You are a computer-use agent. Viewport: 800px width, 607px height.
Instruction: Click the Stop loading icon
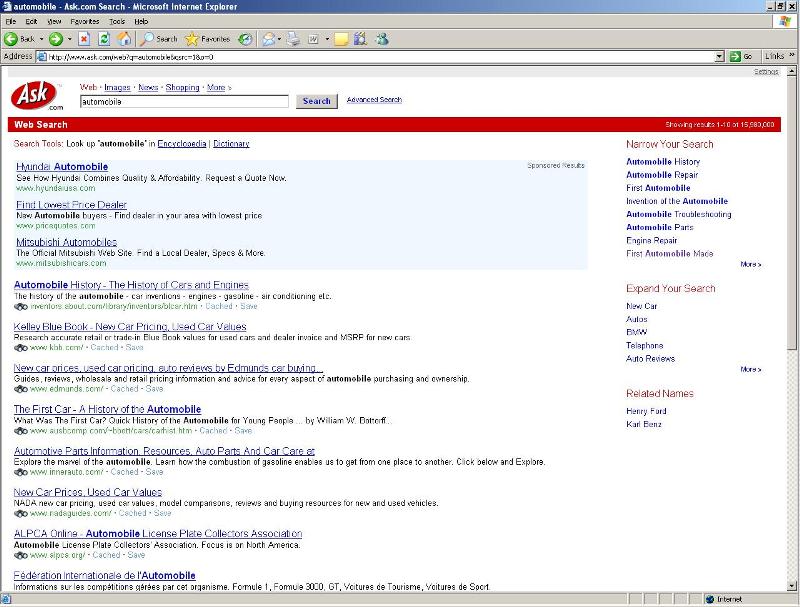pos(85,39)
